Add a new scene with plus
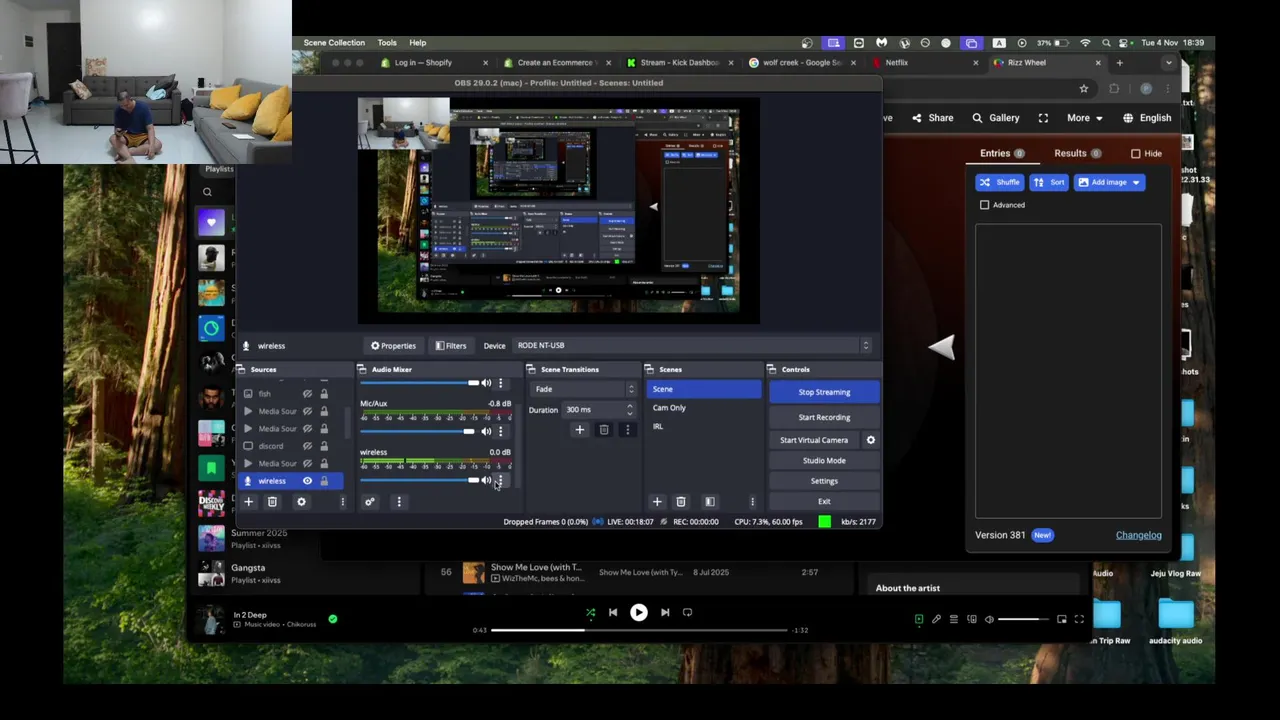This screenshot has height=720, width=1280. [x=657, y=502]
